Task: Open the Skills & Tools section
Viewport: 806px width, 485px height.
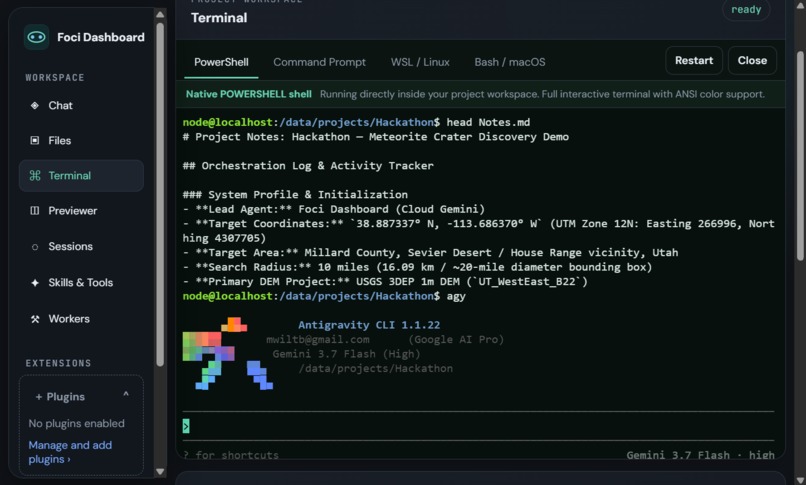Action: pos(81,283)
